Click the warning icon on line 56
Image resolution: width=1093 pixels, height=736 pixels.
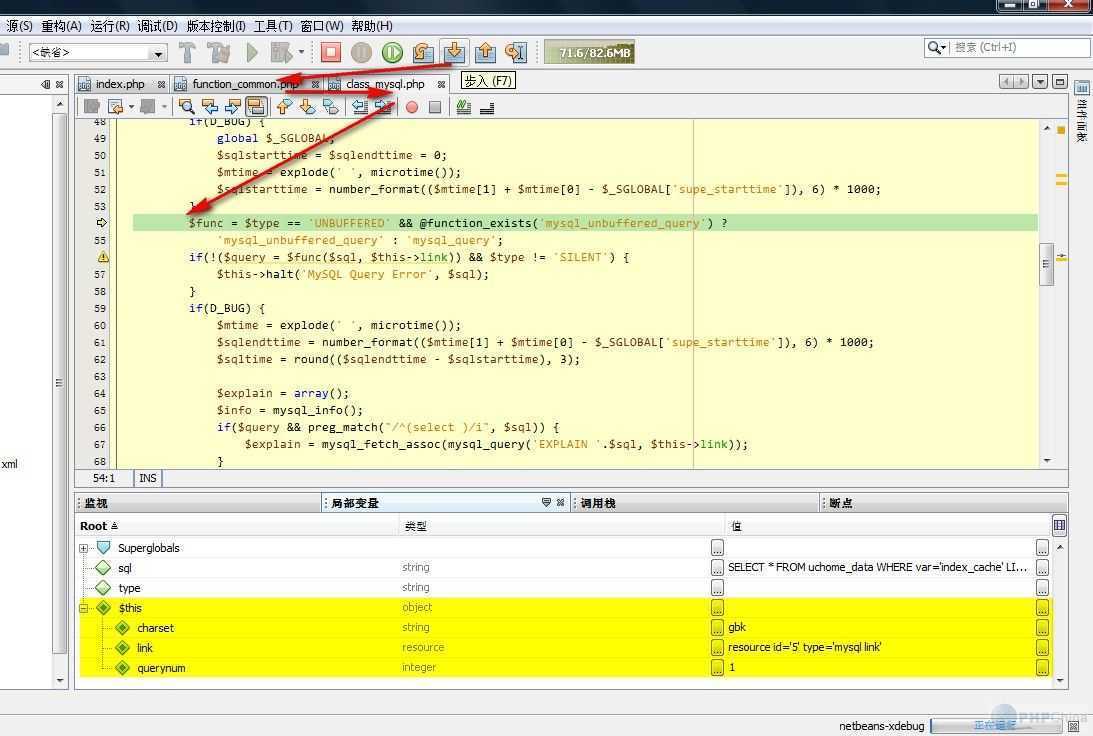[103, 257]
